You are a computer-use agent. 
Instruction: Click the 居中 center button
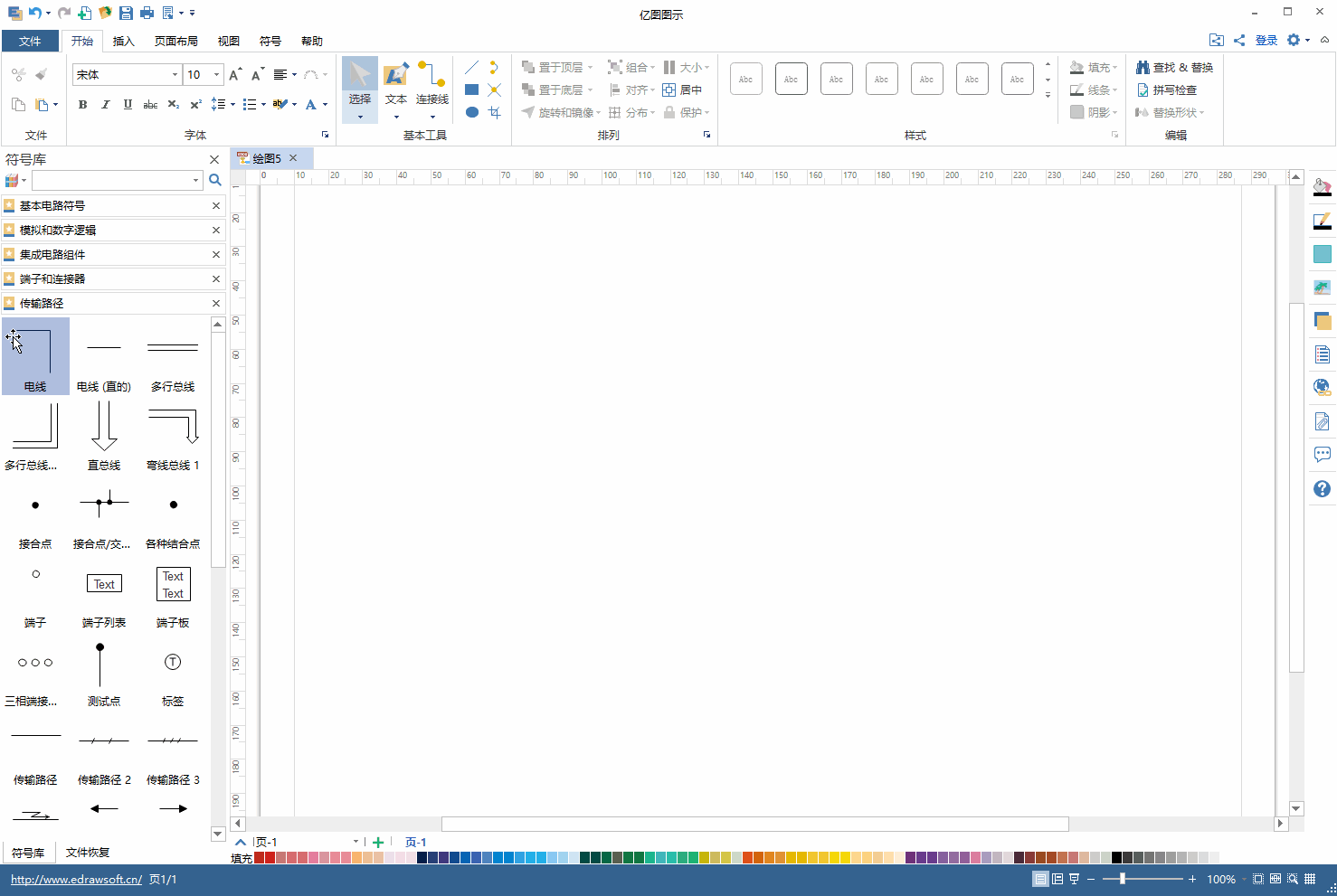point(682,90)
